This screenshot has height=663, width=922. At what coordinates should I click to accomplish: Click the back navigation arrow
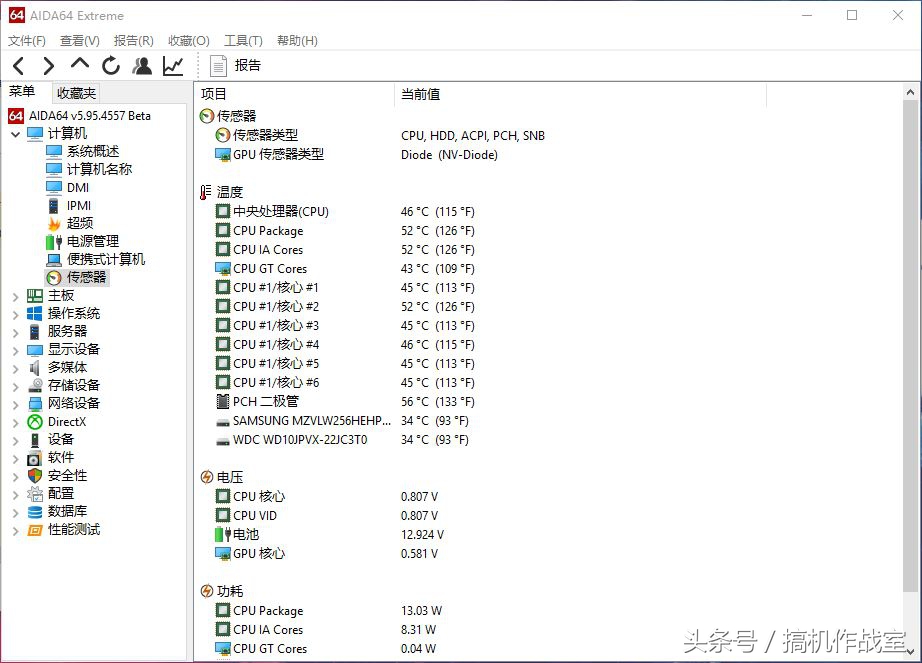pyautogui.click(x=18, y=66)
